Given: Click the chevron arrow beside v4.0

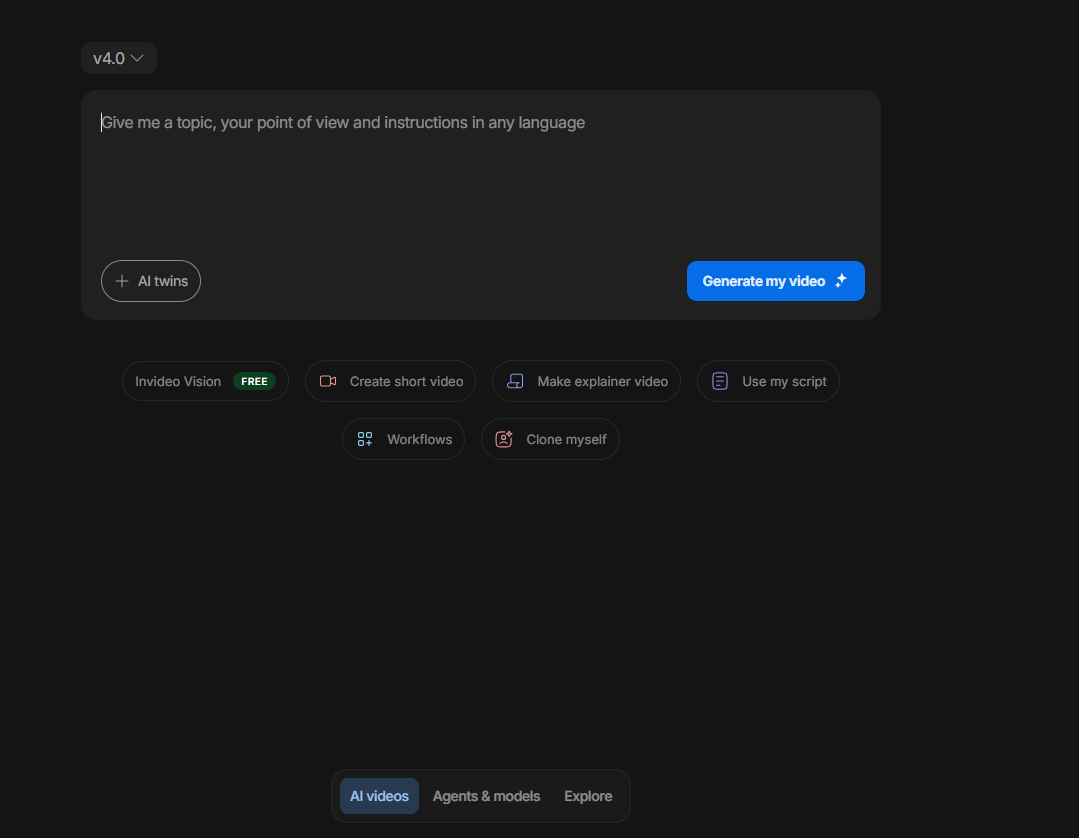Looking at the screenshot, I should tap(138, 59).
